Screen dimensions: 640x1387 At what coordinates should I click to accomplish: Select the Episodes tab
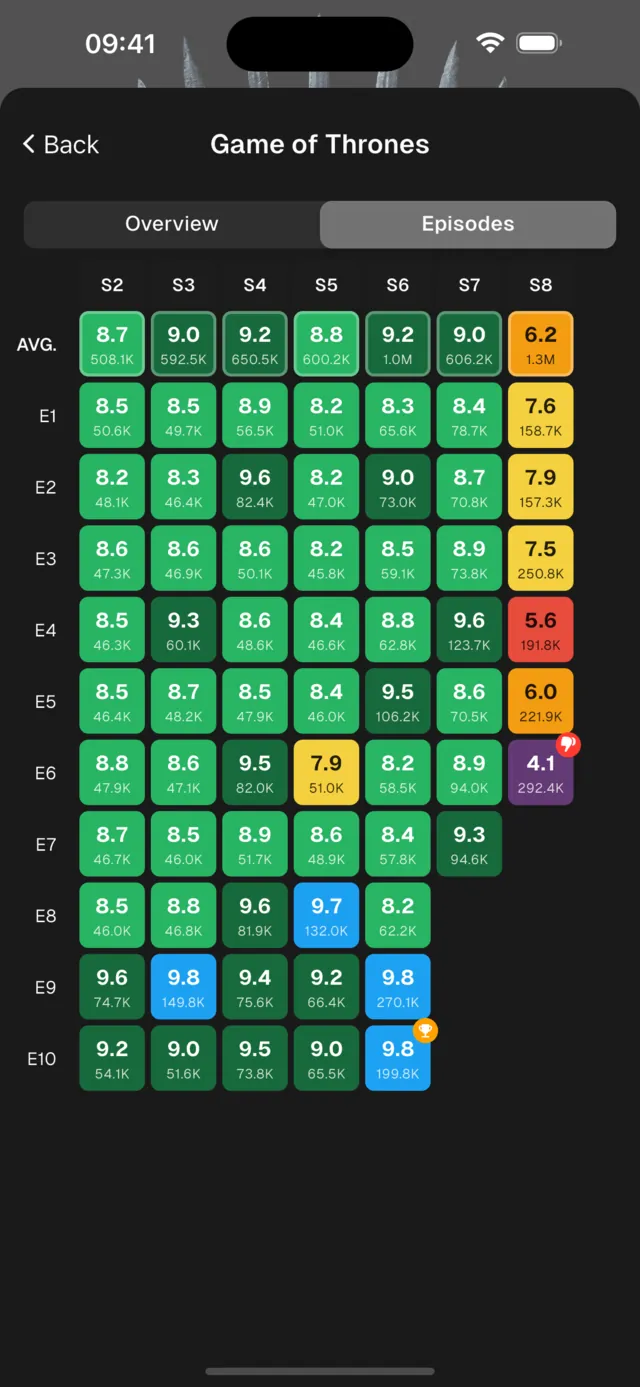coord(468,224)
